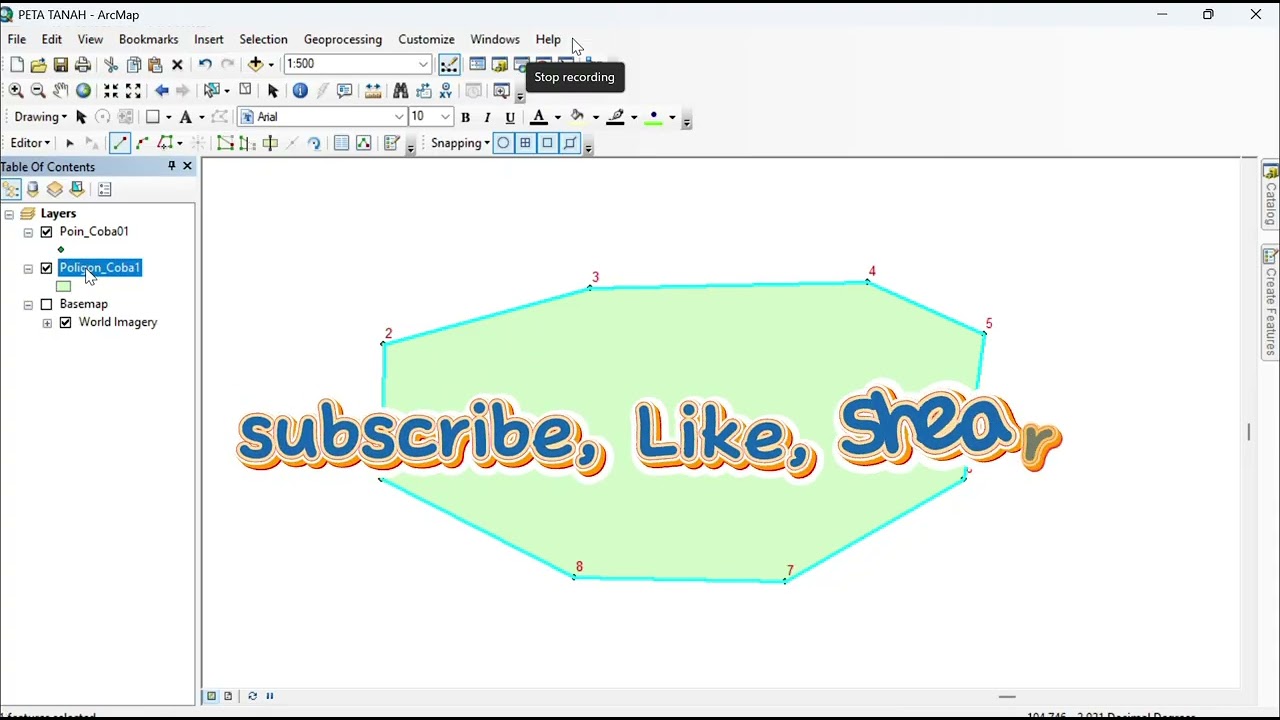Open the Windows menu

coord(495,39)
